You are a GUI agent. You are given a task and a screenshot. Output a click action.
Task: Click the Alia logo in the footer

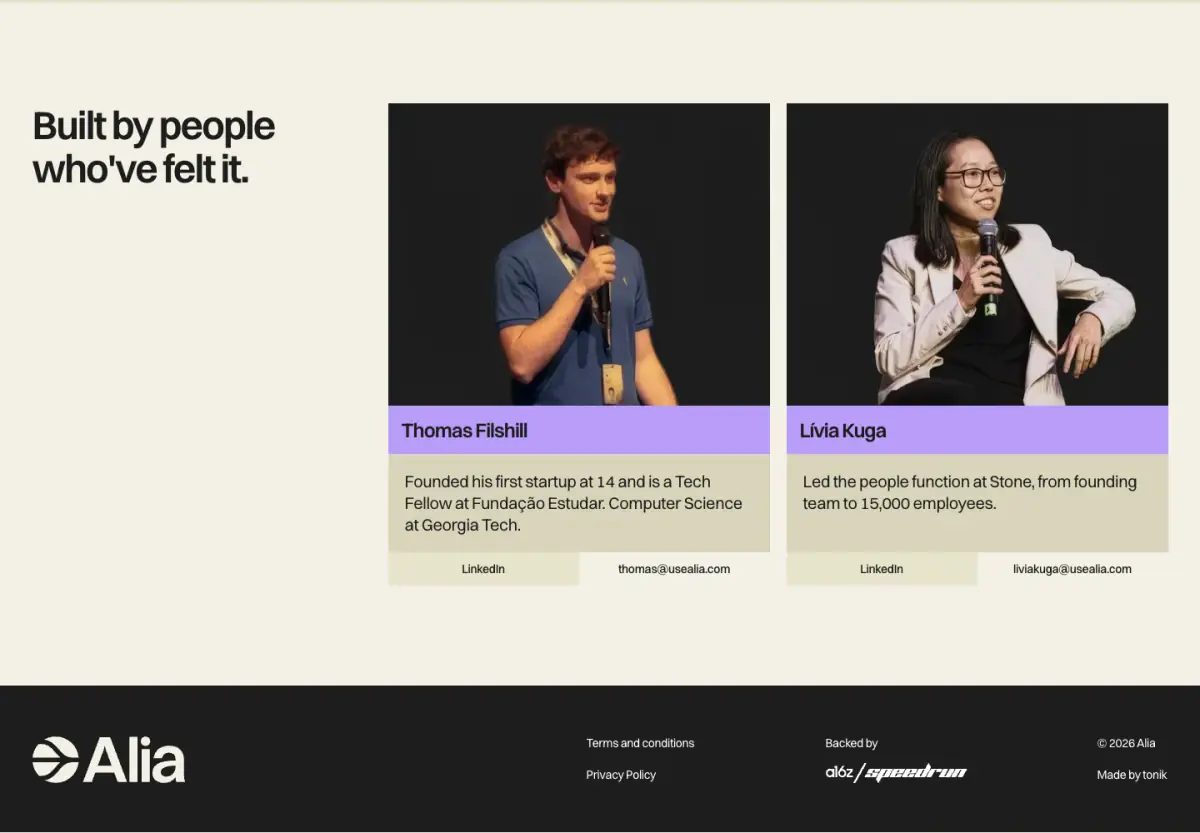(x=108, y=760)
